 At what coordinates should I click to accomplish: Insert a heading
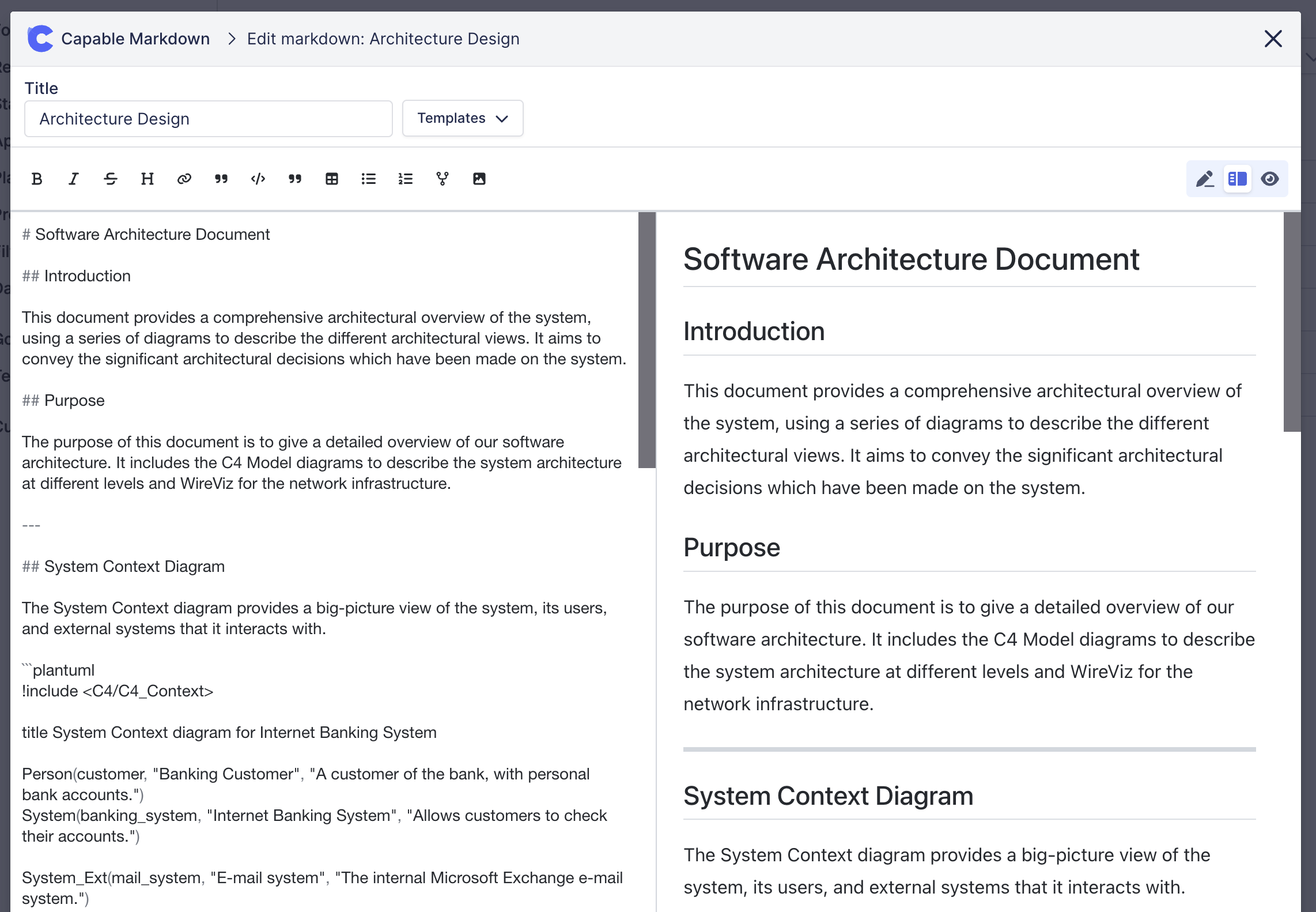[147, 179]
